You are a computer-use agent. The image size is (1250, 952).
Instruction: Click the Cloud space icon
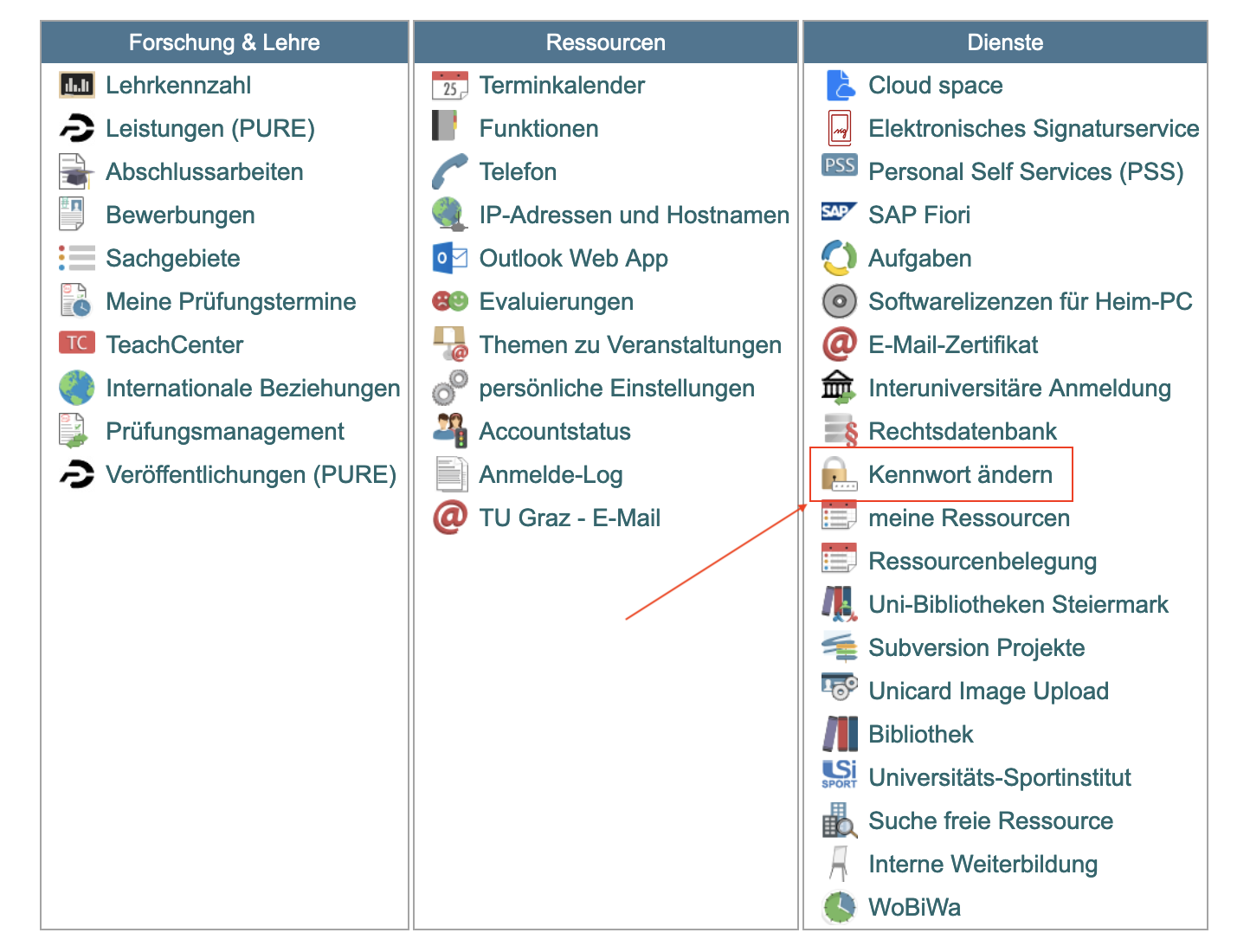839,86
